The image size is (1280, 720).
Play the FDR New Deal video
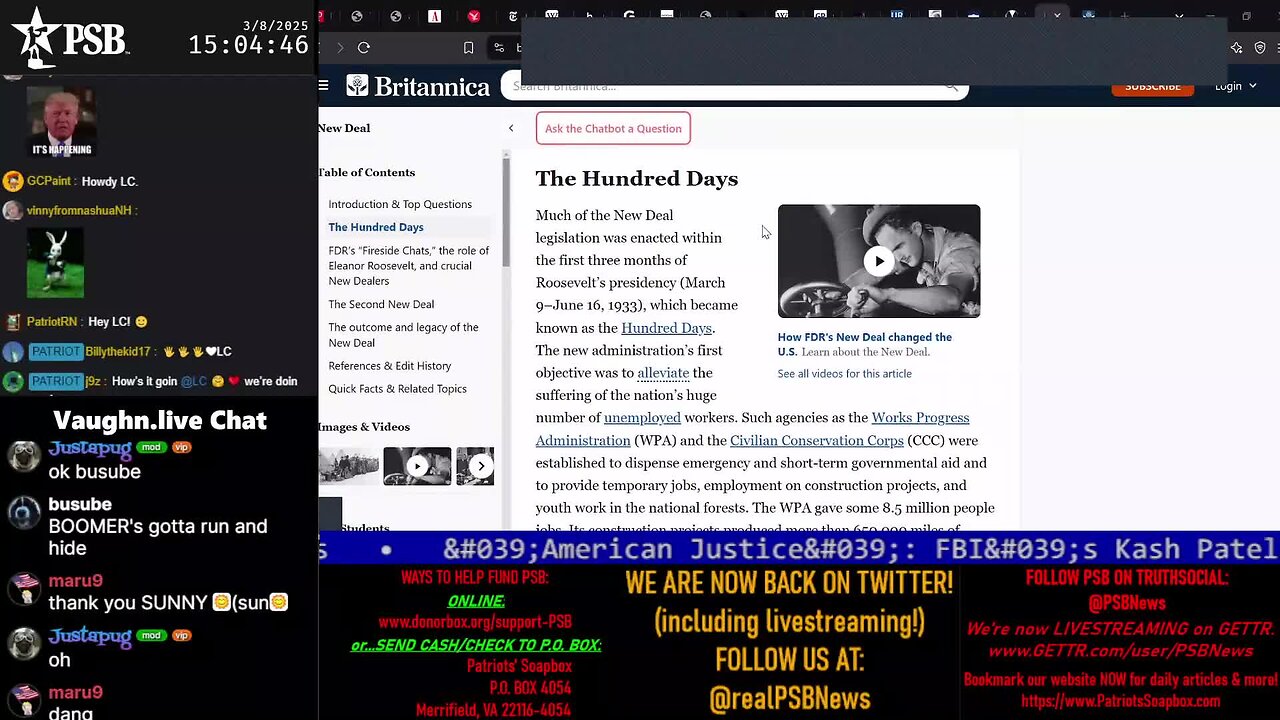pos(879,261)
